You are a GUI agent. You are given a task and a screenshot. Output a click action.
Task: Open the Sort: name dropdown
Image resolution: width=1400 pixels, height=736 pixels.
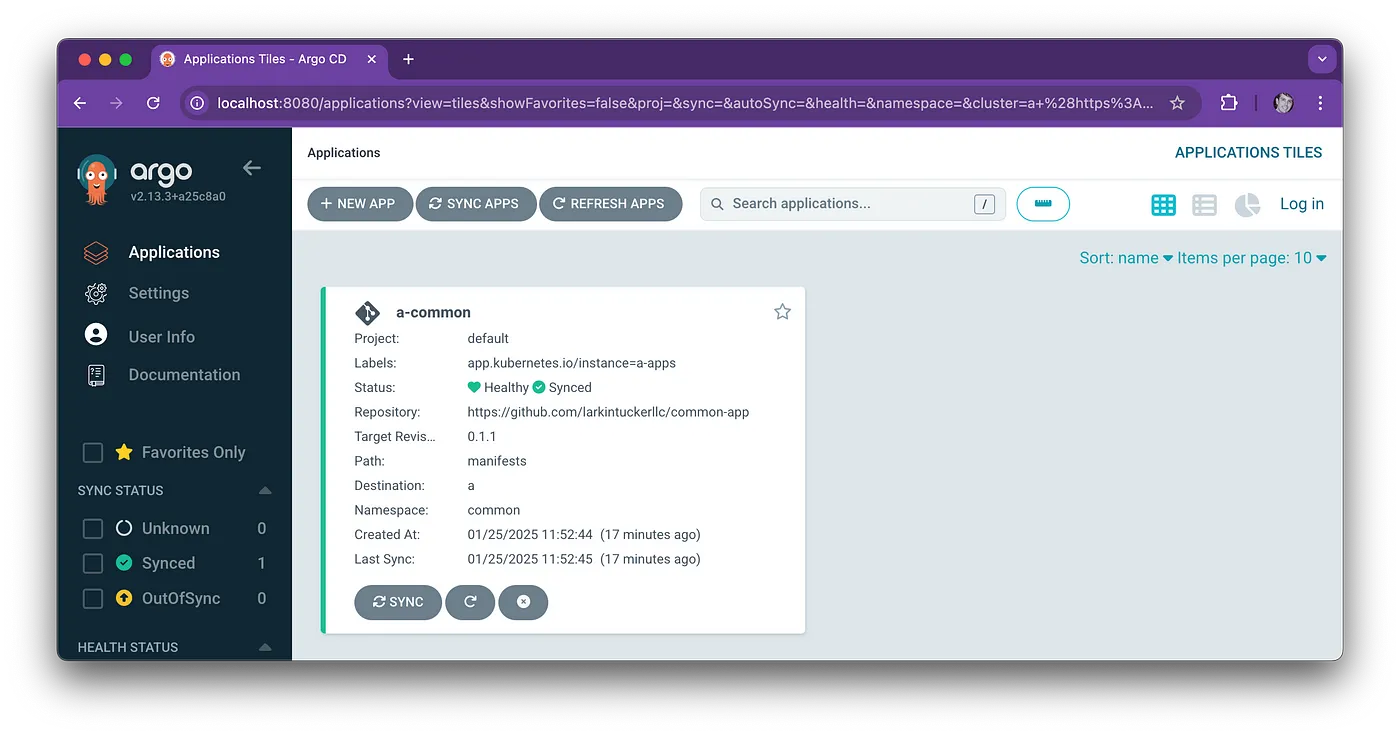coord(1125,258)
